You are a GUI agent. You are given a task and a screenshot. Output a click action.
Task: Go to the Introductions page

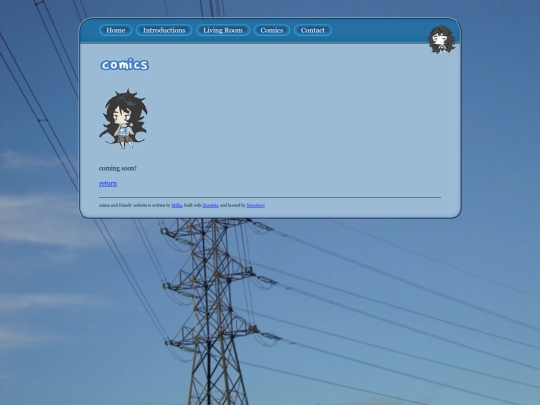point(164,30)
